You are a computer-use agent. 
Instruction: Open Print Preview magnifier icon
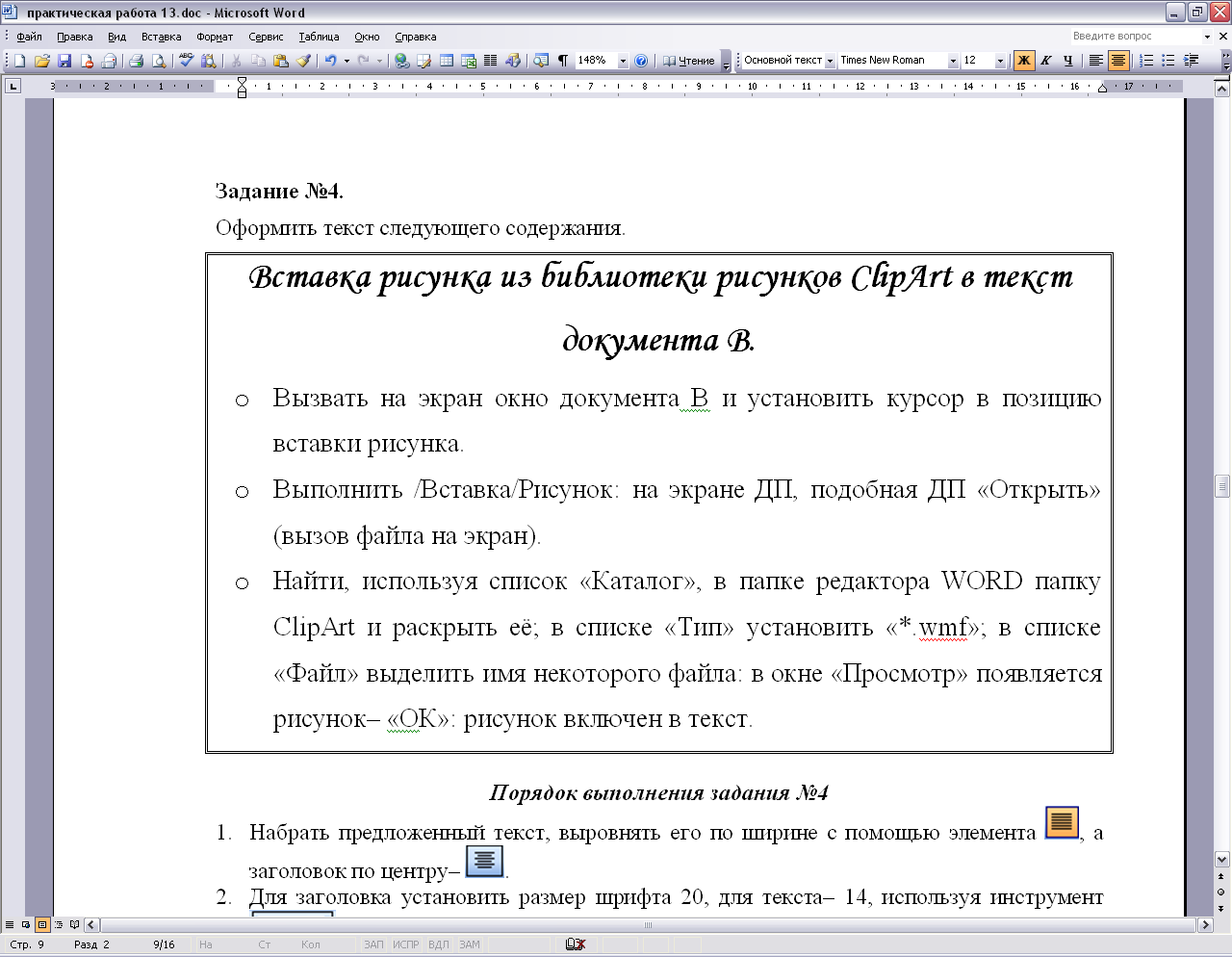pos(159,61)
